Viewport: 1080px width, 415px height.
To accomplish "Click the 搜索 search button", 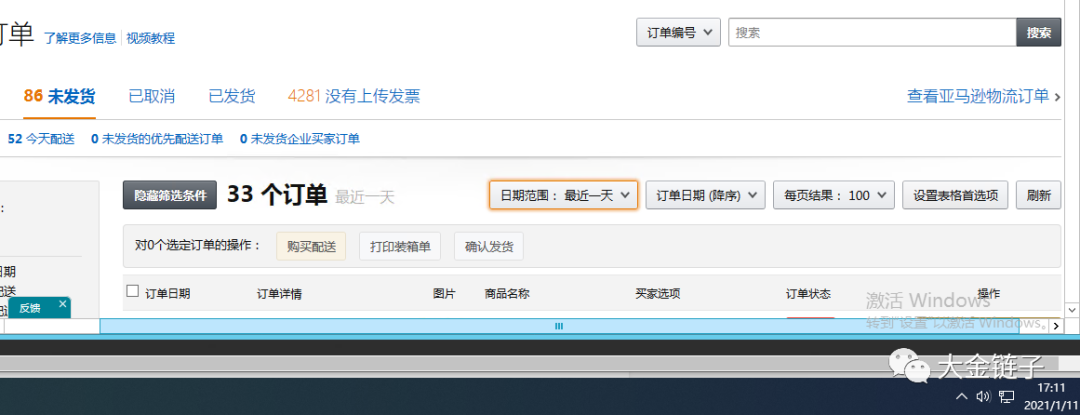I will [1039, 32].
